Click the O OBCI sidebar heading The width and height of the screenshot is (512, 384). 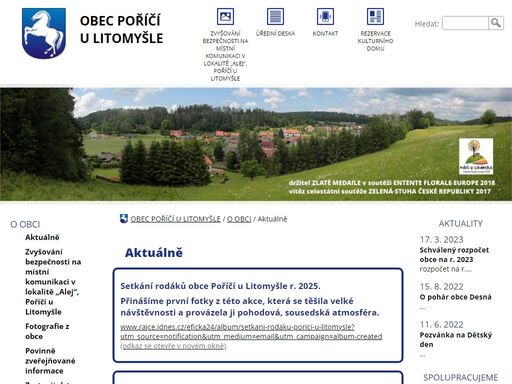[25, 224]
